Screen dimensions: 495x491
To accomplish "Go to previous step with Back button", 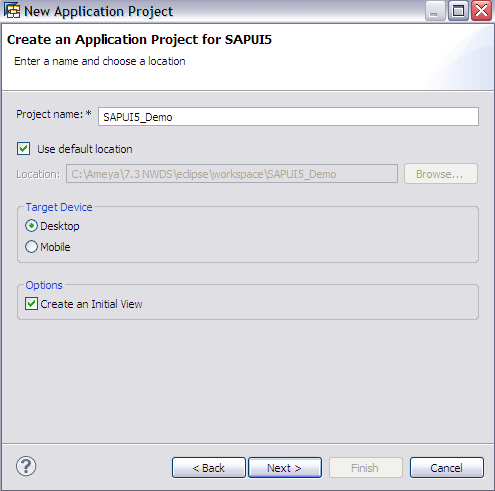I will pyautogui.click(x=209, y=468).
